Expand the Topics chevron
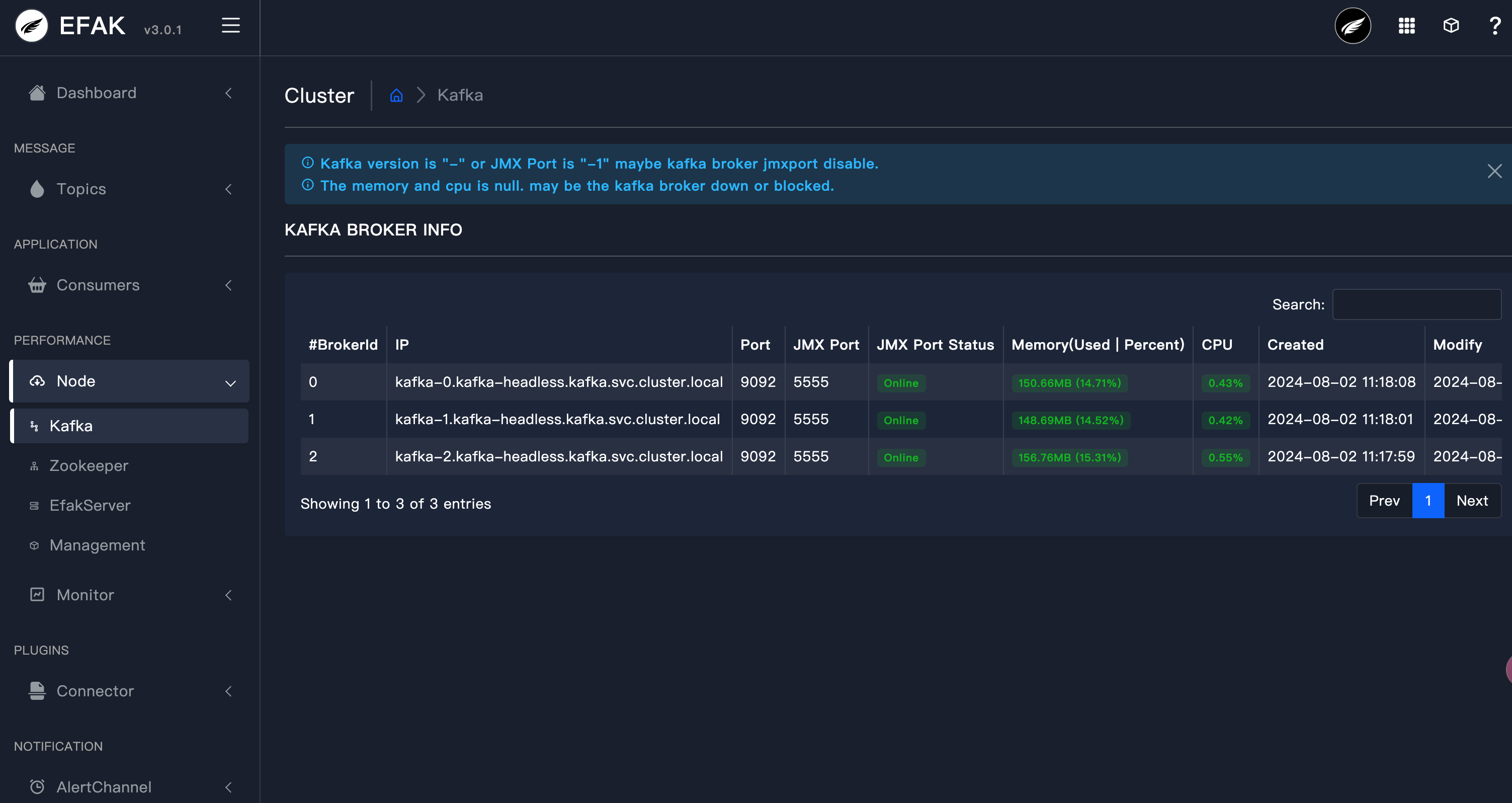Screen dimensions: 1512x803 point(228,189)
